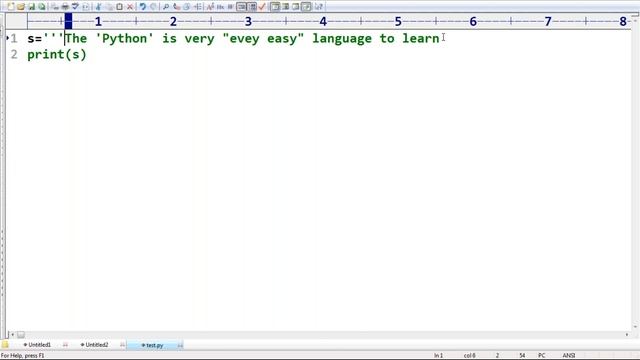Click the 'col 8' status bar entry
This screenshot has height=360, width=640.
point(469,356)
